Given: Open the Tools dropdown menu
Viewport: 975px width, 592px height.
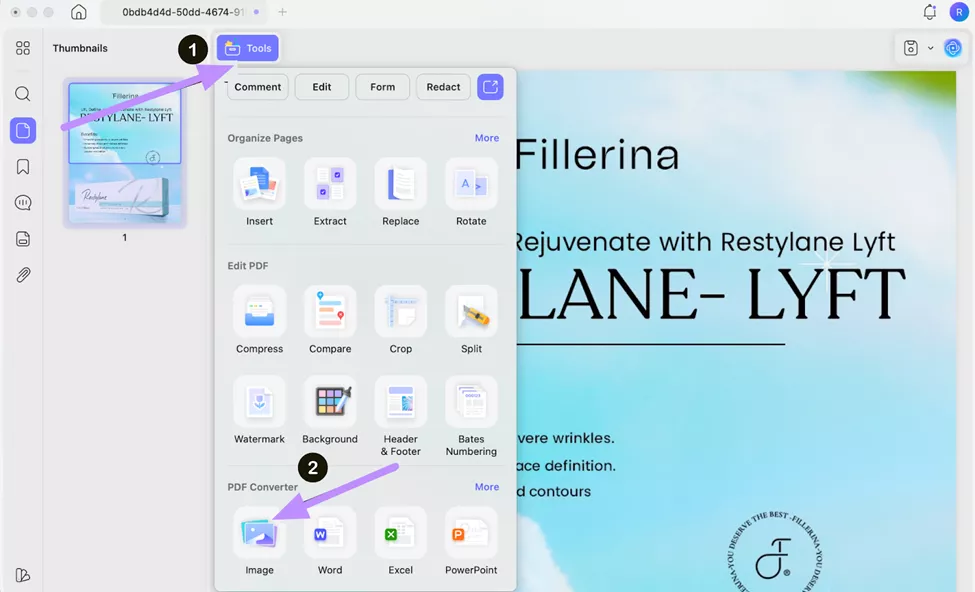Looking at the screenshot, I should coord(248,48).
